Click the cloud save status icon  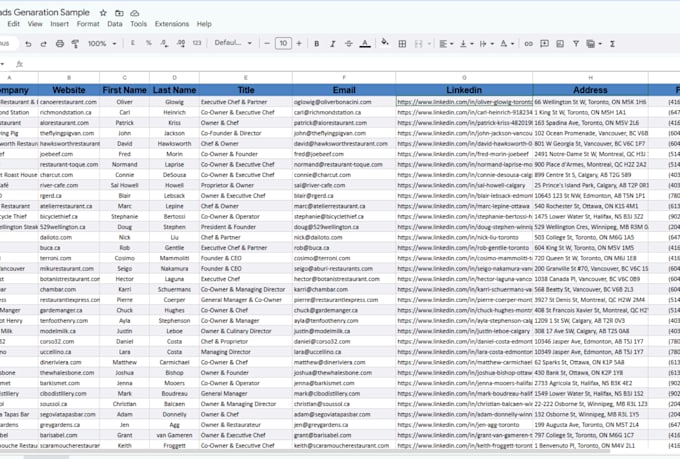point(135,13)
